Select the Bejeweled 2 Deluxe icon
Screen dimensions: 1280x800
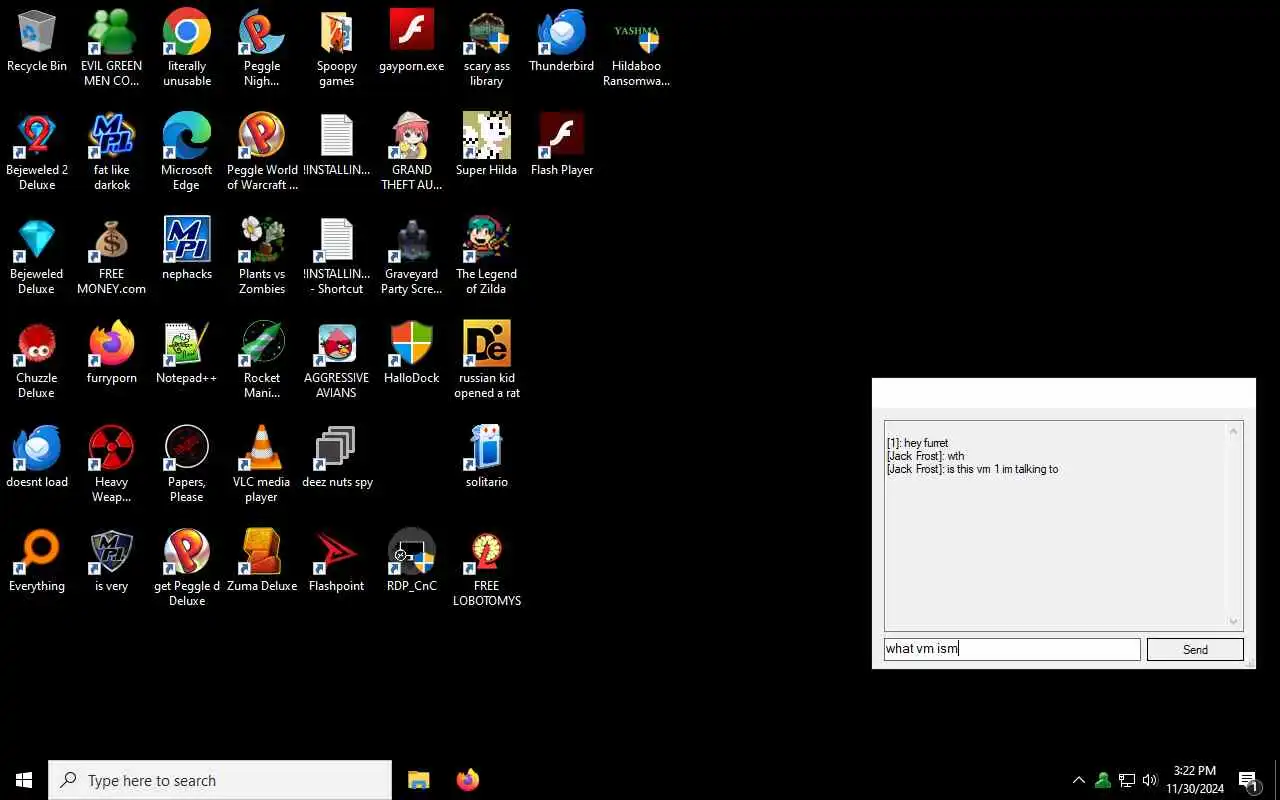point(37,152)
